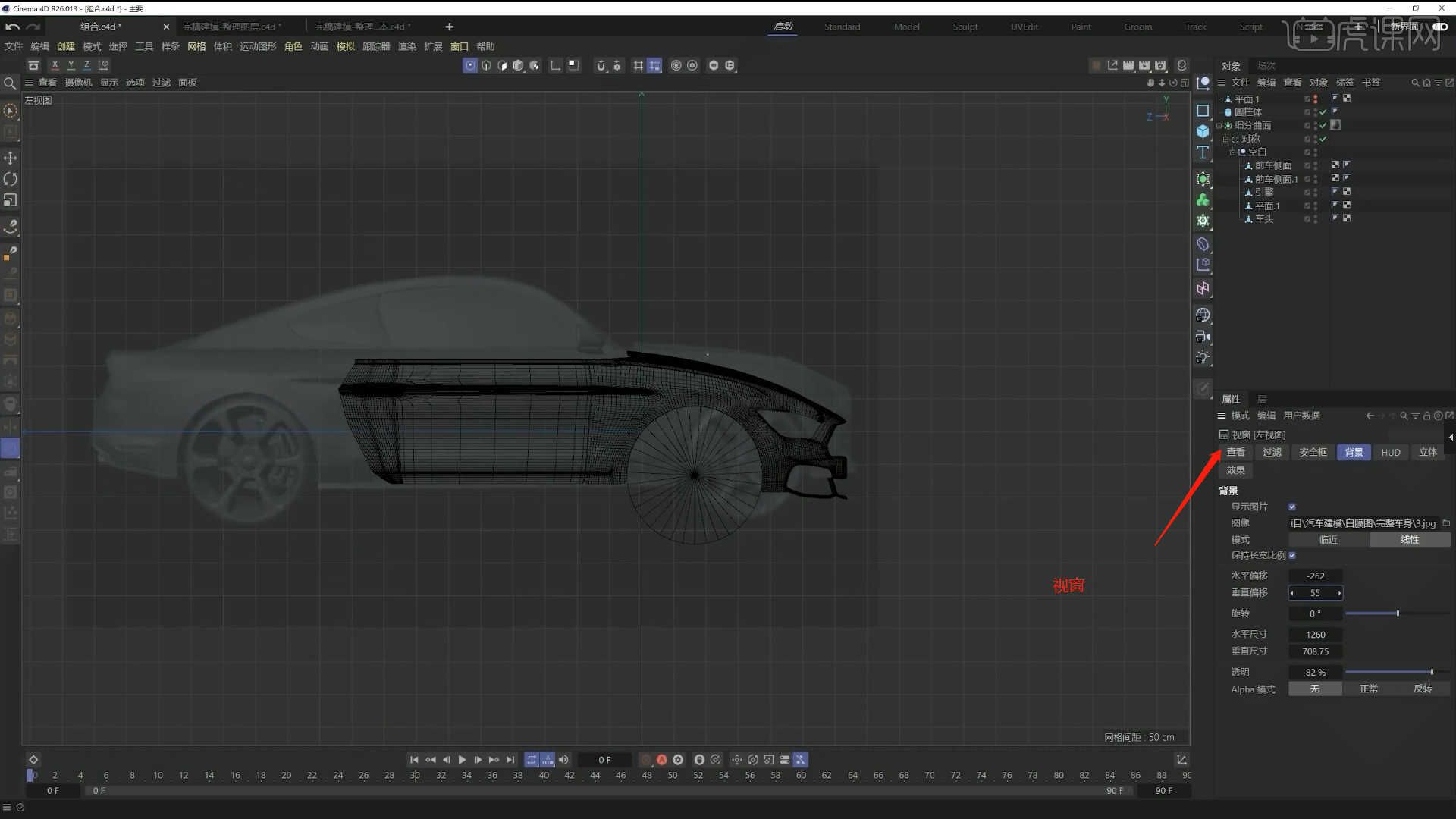The height and width of the screenshot is (819, 1456).
Task: Click Play Forward on the timeline
Action: (x=462, y=760)
